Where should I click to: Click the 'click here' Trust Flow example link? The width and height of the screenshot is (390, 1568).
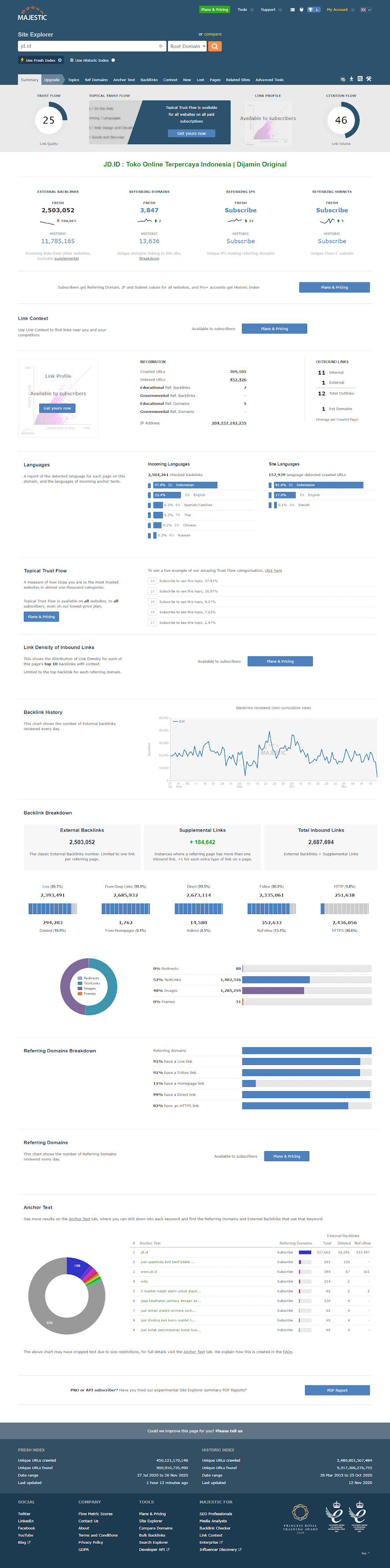(273, 571)
